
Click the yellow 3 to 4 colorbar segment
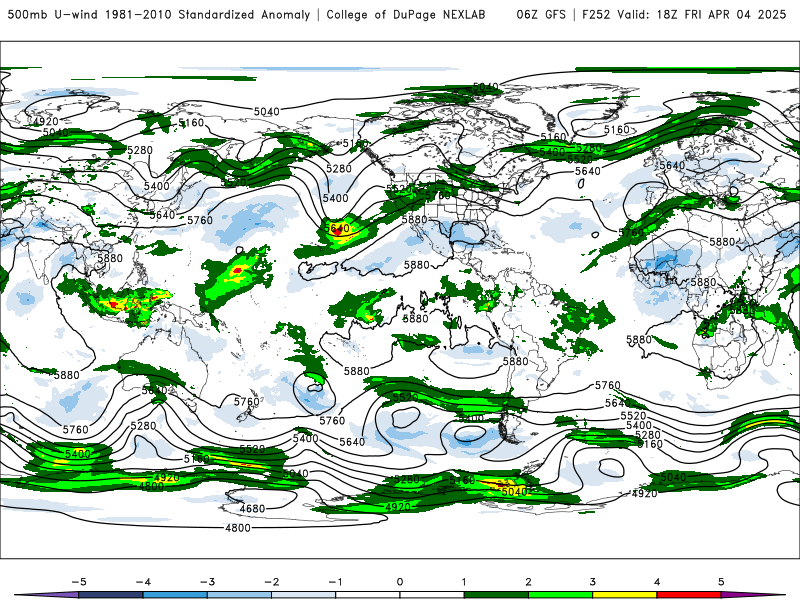(625, 595)
